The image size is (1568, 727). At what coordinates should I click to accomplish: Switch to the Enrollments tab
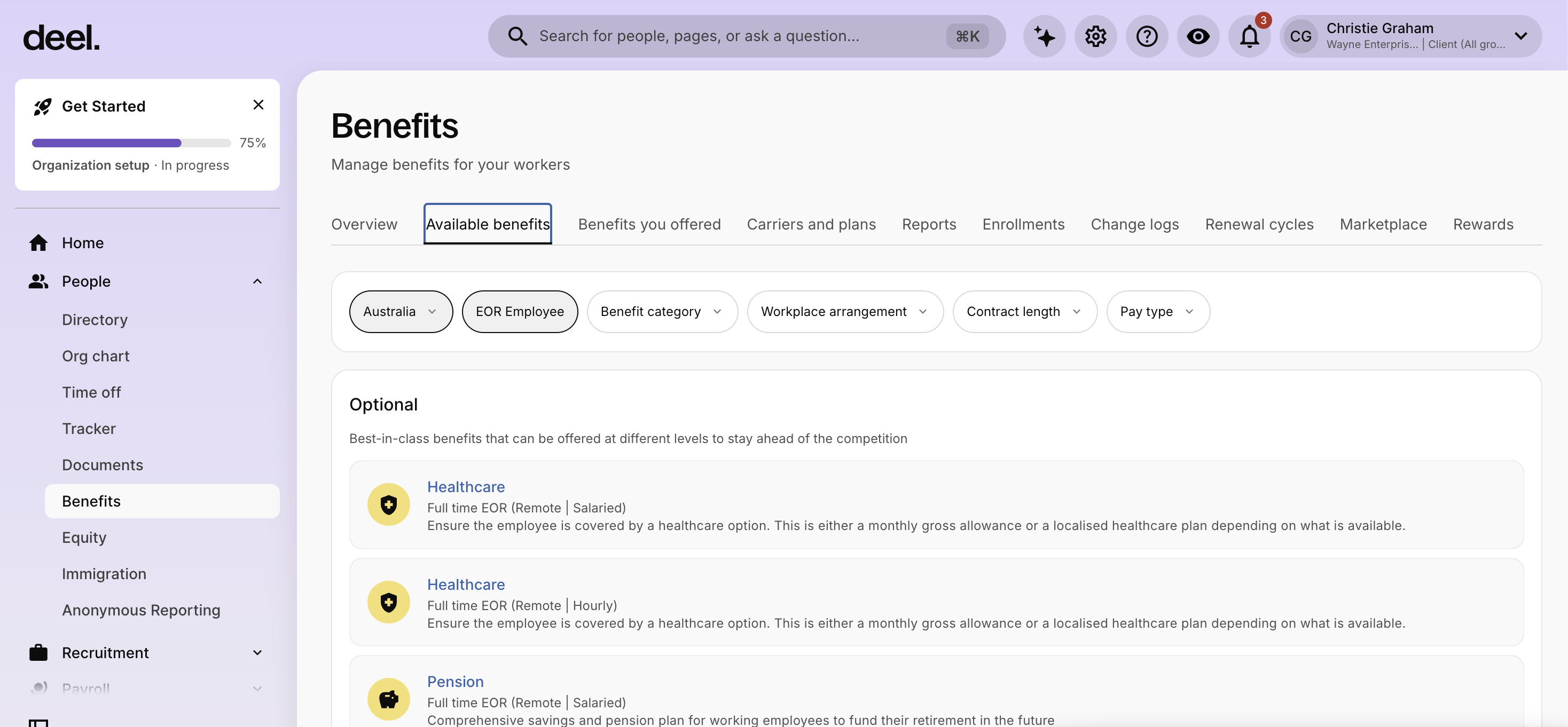[x=1023, y=224]
